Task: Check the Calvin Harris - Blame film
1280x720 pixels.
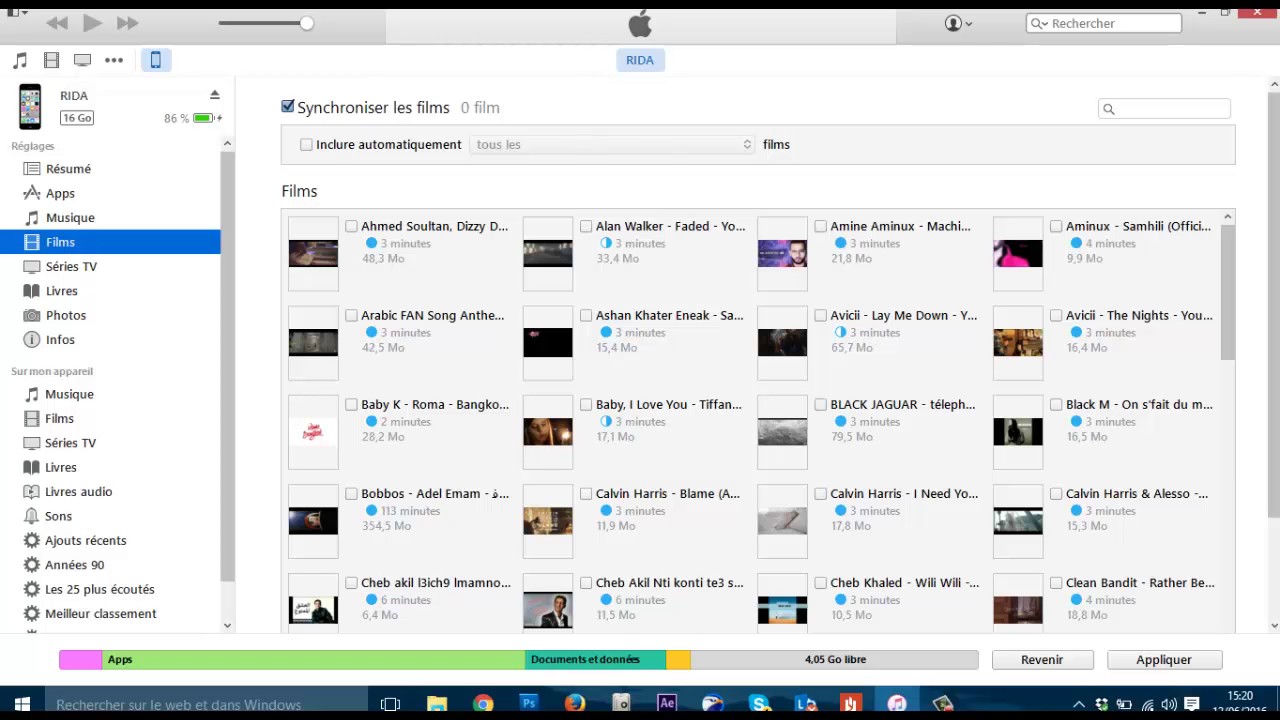Action: (x=586, y=493)
